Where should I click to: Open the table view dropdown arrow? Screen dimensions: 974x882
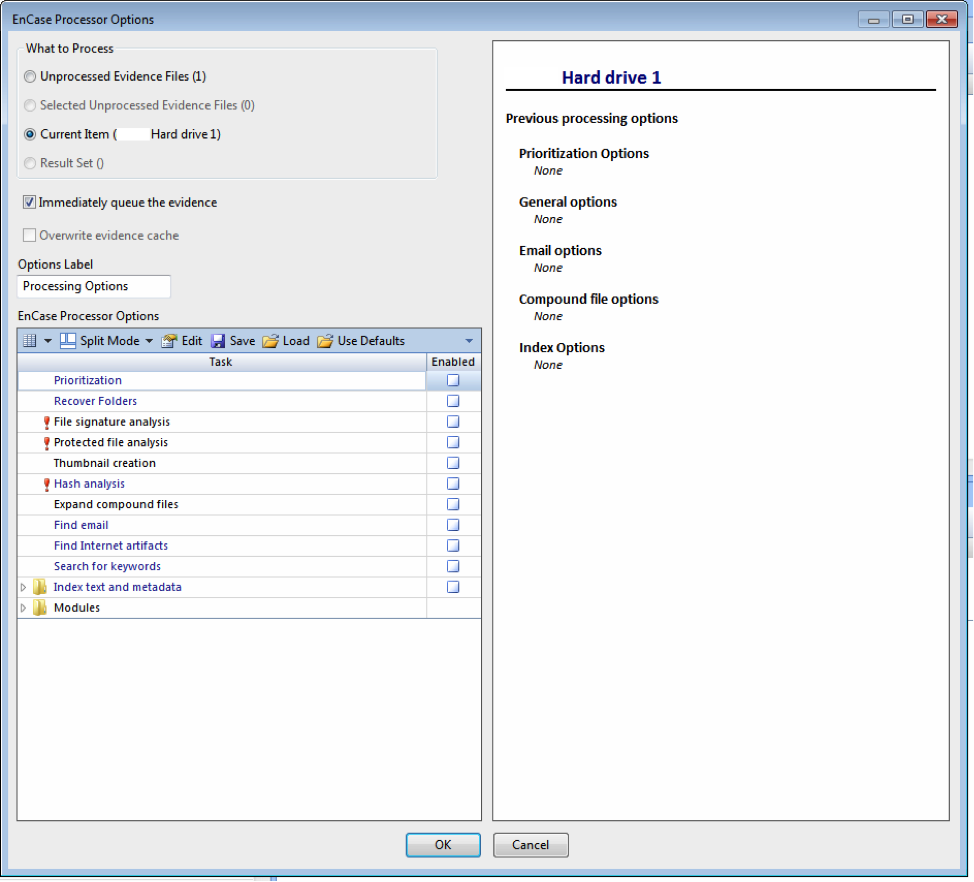pyautogui.click(x=47, y=341)
